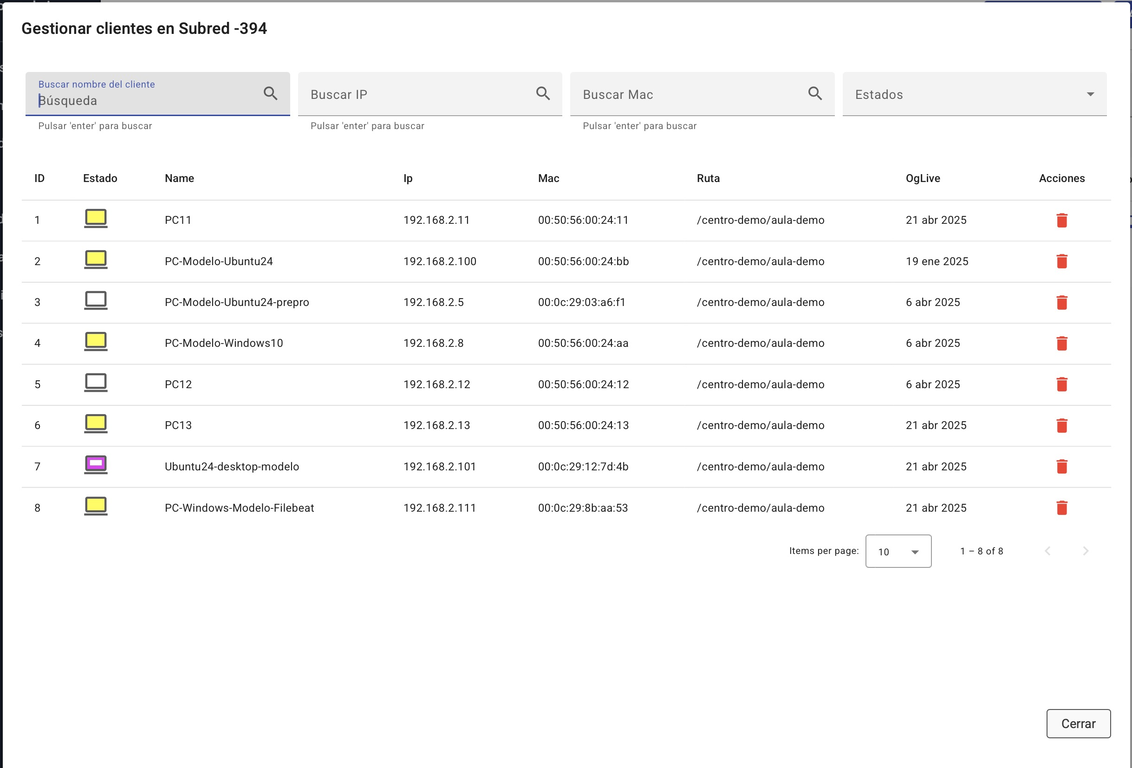Screen dimensions: 1132x768
Task: Delete Ubuntu24-desktop-modelo using trash icon
Action: (1061, 466)
